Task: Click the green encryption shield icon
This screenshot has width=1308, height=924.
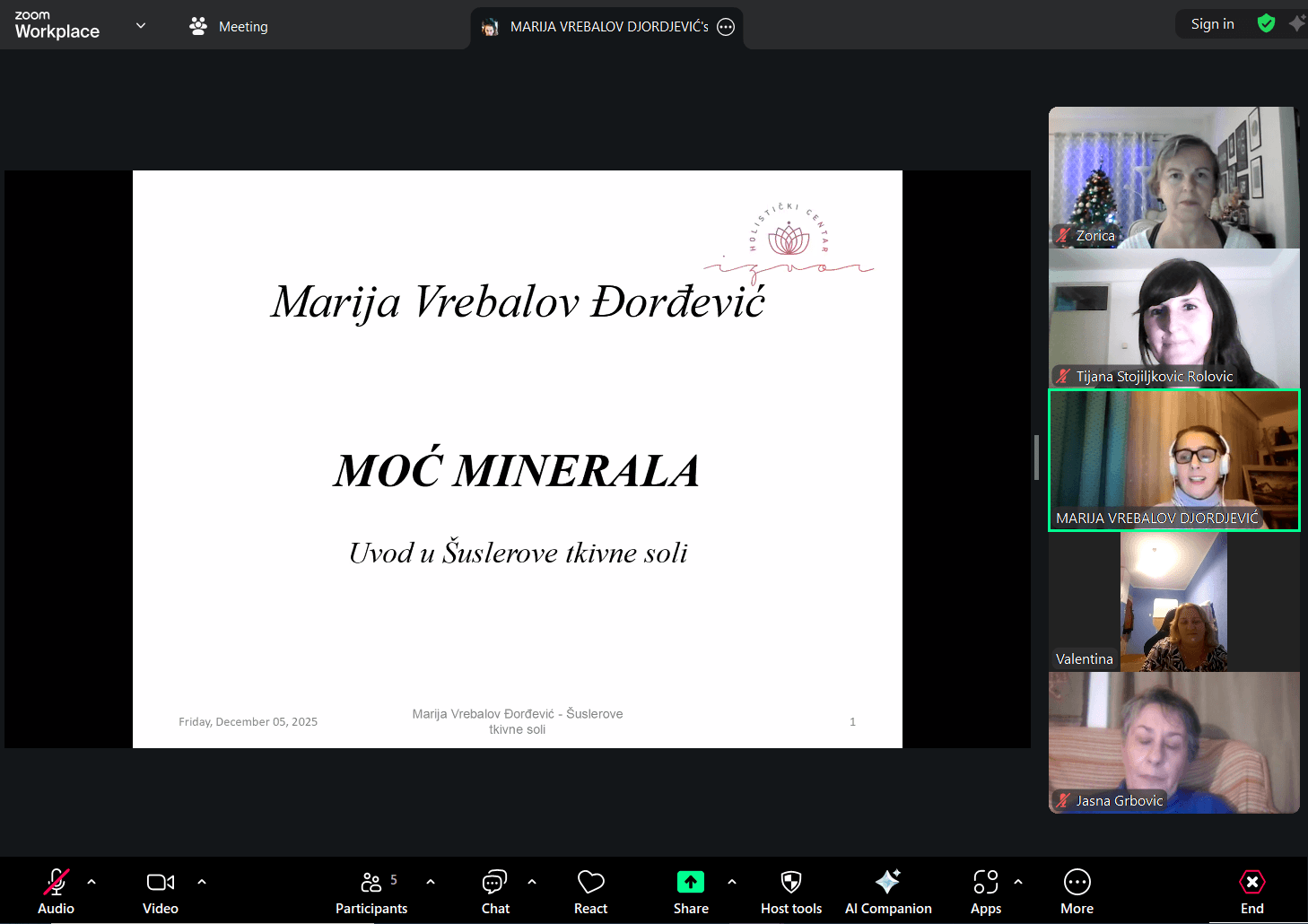Action: coord(1266,24)
